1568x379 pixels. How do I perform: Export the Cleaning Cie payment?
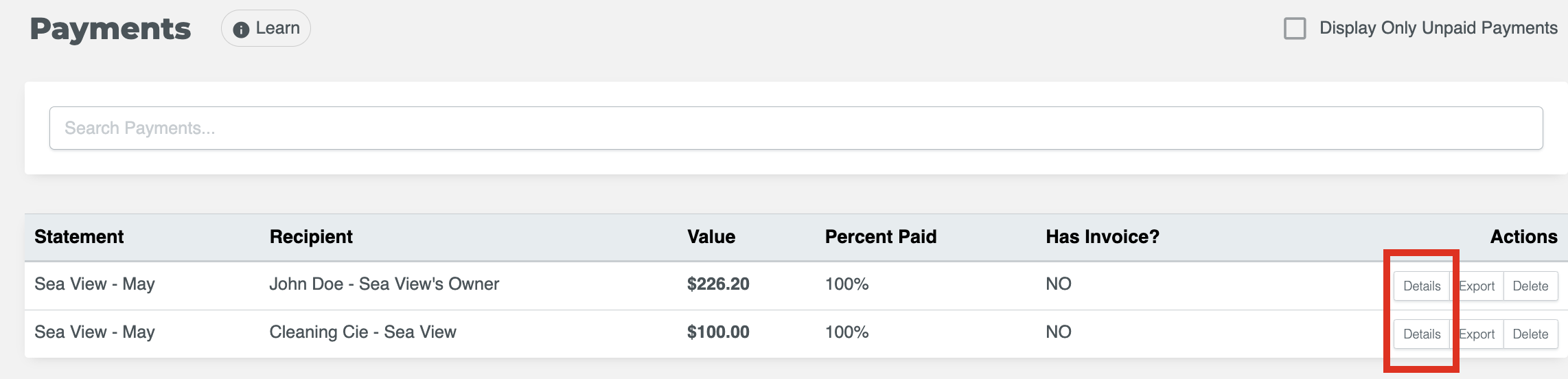tap(1477, 334)
